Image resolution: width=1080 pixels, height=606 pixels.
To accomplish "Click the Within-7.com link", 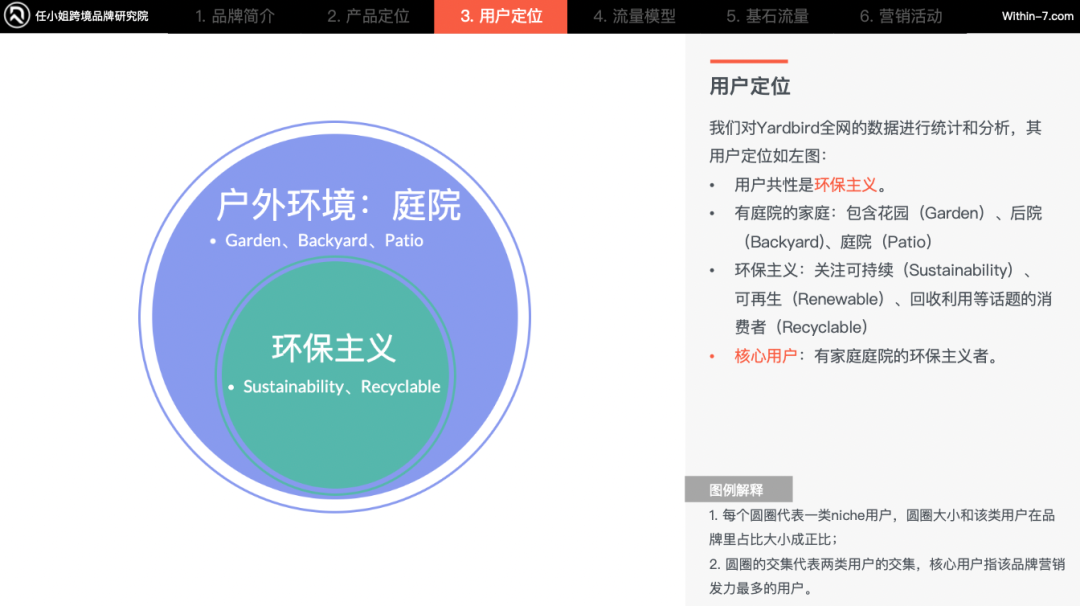I will point(1037,16).
